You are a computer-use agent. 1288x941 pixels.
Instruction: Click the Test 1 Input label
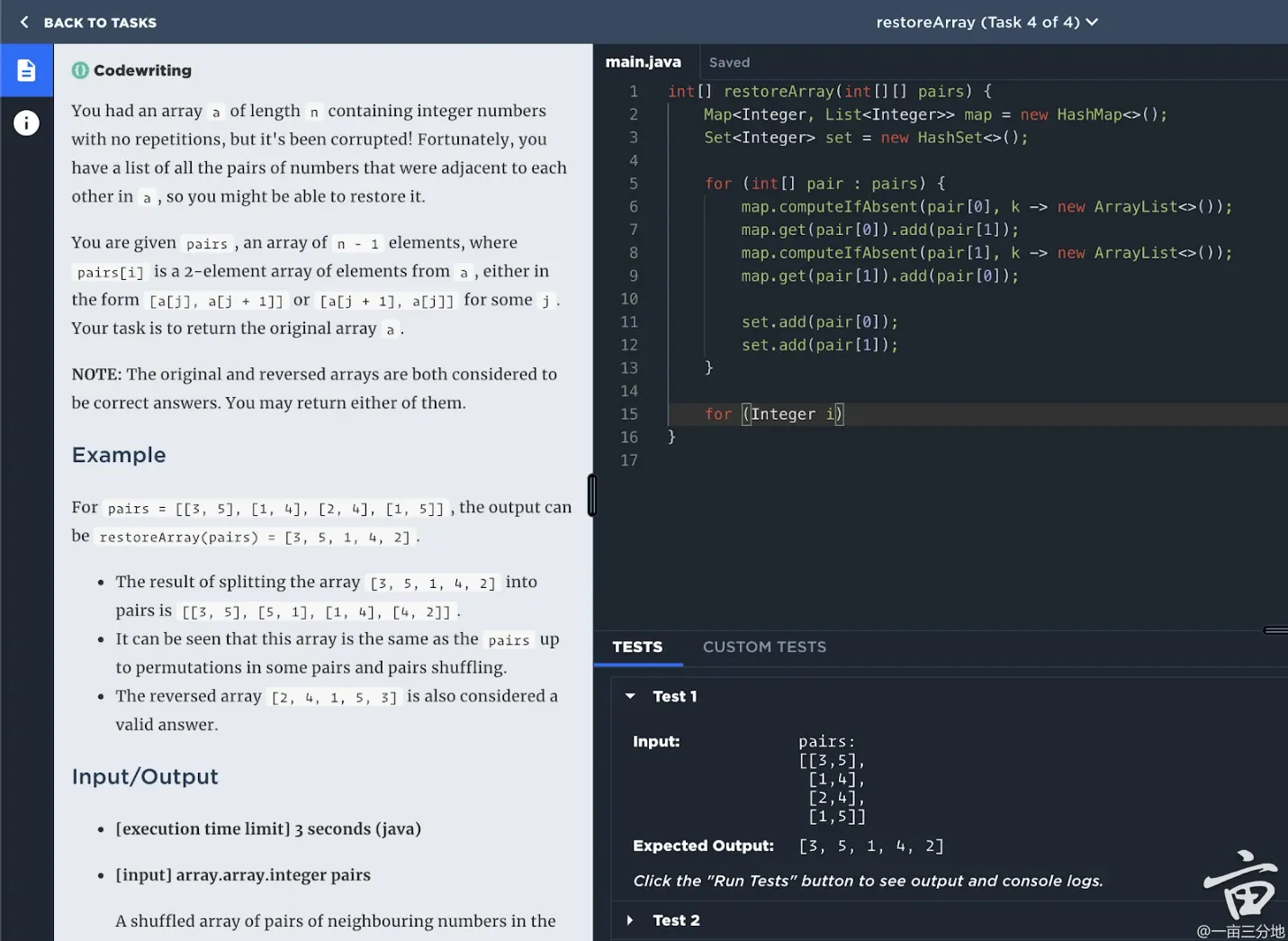click(x=656, y=741)
